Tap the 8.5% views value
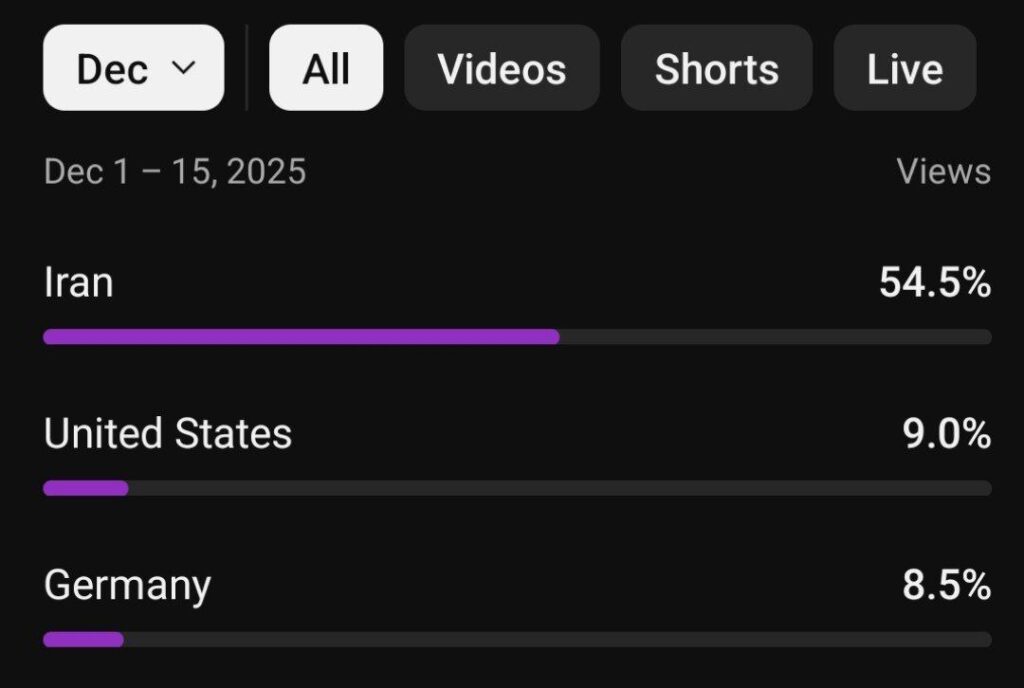 [946, 585]
